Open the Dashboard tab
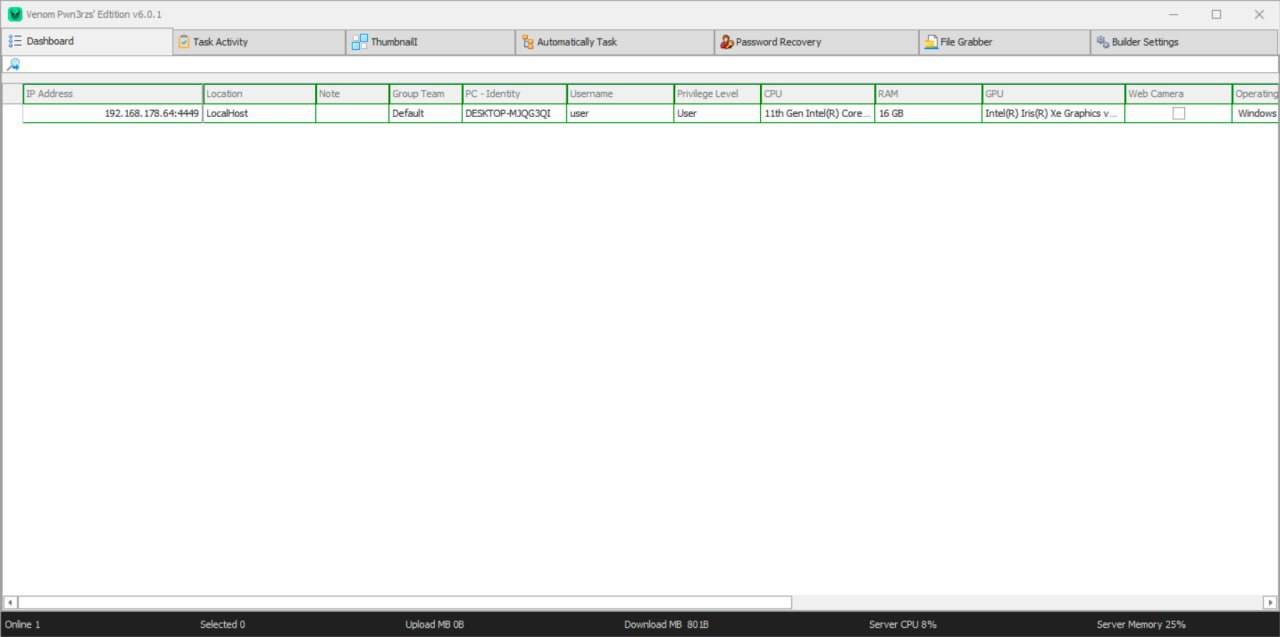This screenshot has height=637, width=1280. coord(87,42)
